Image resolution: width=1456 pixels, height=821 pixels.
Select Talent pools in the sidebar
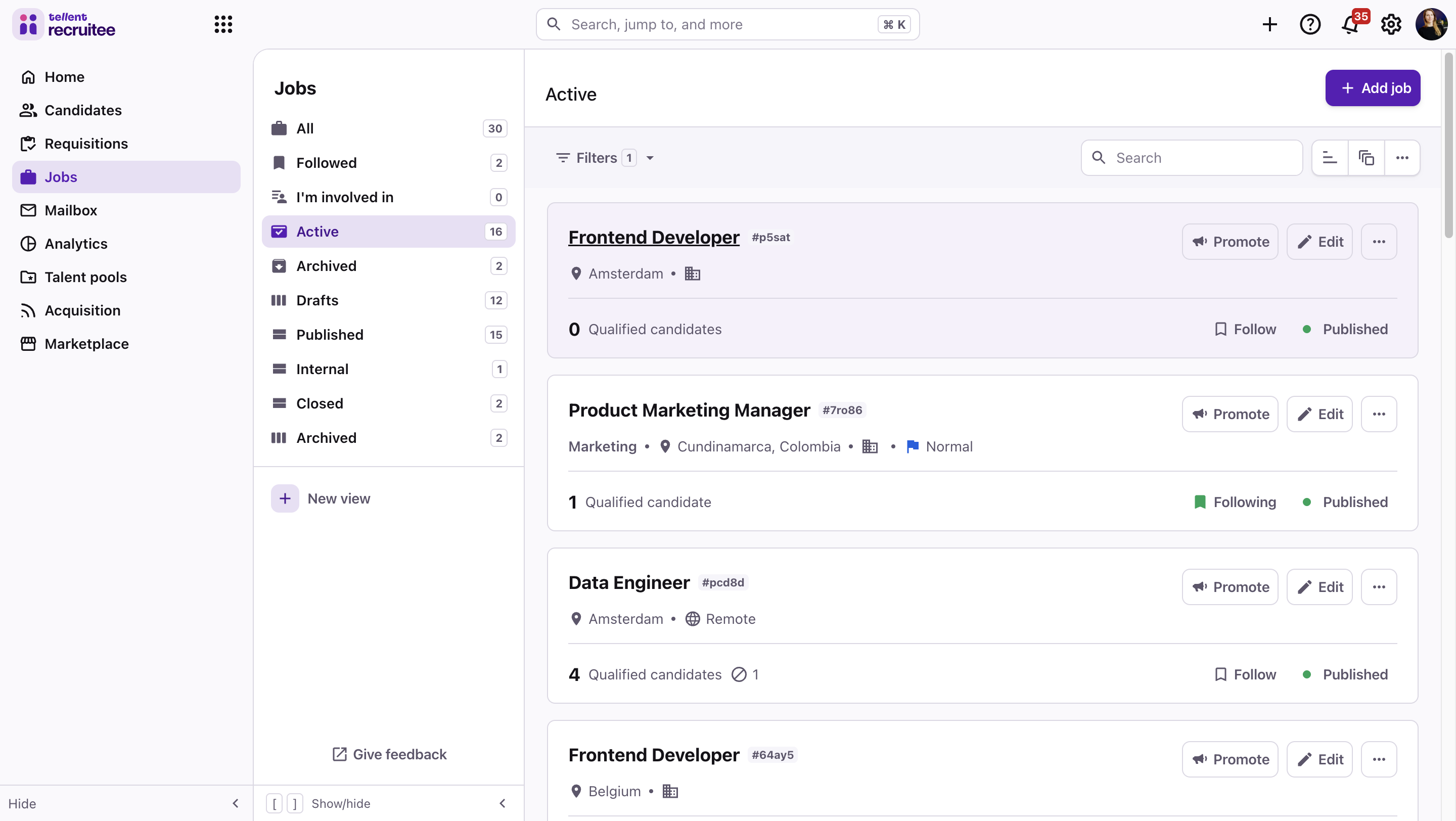pos(85,277)
